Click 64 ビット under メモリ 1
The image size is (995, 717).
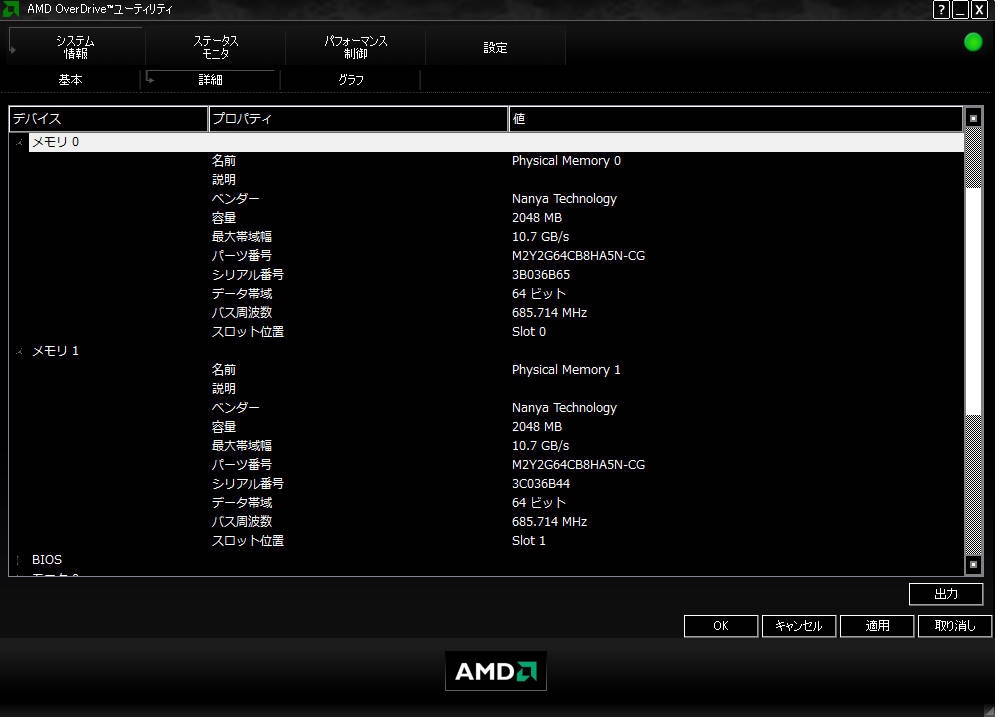click(539, 503)
